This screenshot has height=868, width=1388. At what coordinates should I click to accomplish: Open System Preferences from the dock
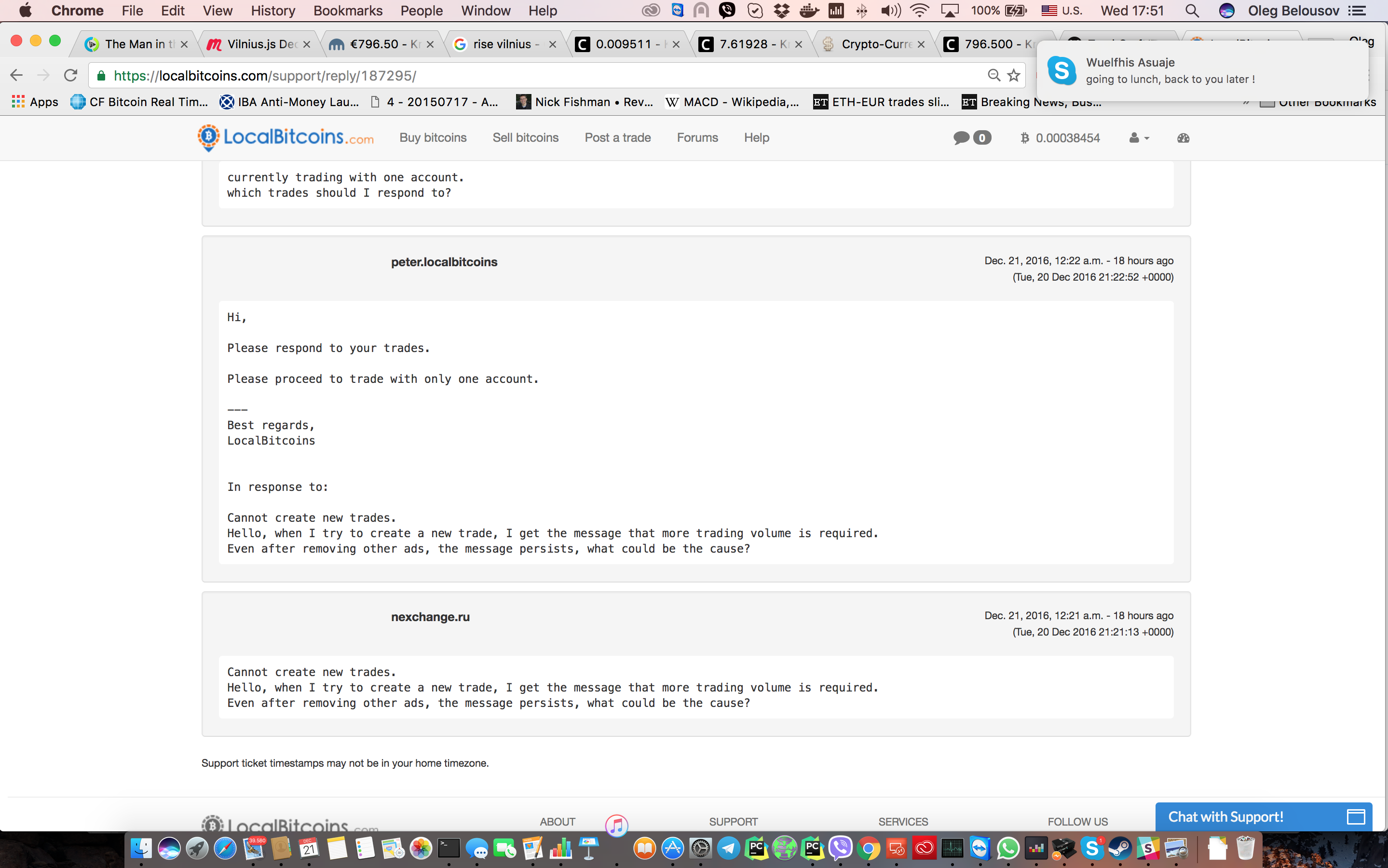tap(700, 848)
